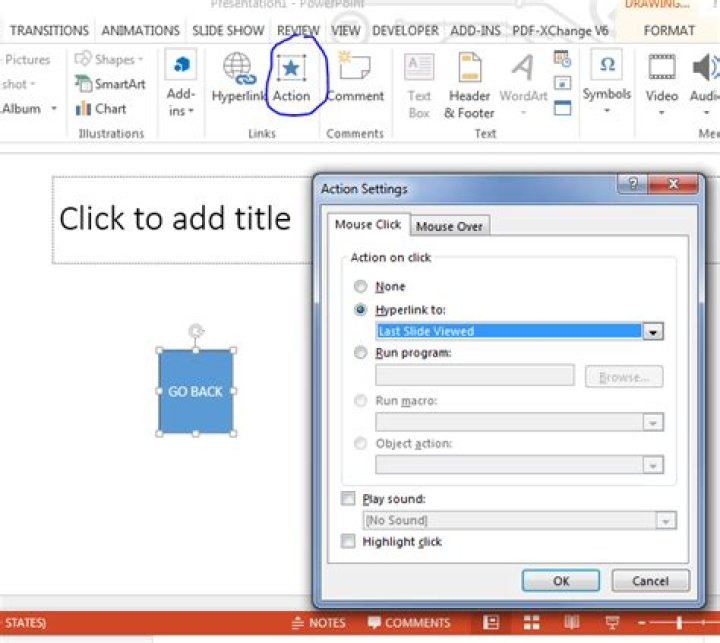
Task: Select the Run macro radio button
Action: [360, 400]
